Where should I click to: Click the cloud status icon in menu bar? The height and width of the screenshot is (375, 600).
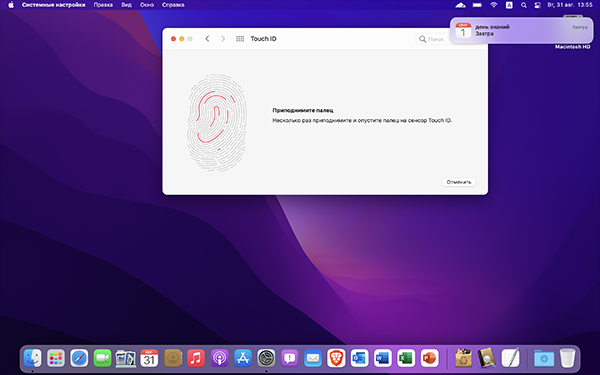click(x=460, y=5)
